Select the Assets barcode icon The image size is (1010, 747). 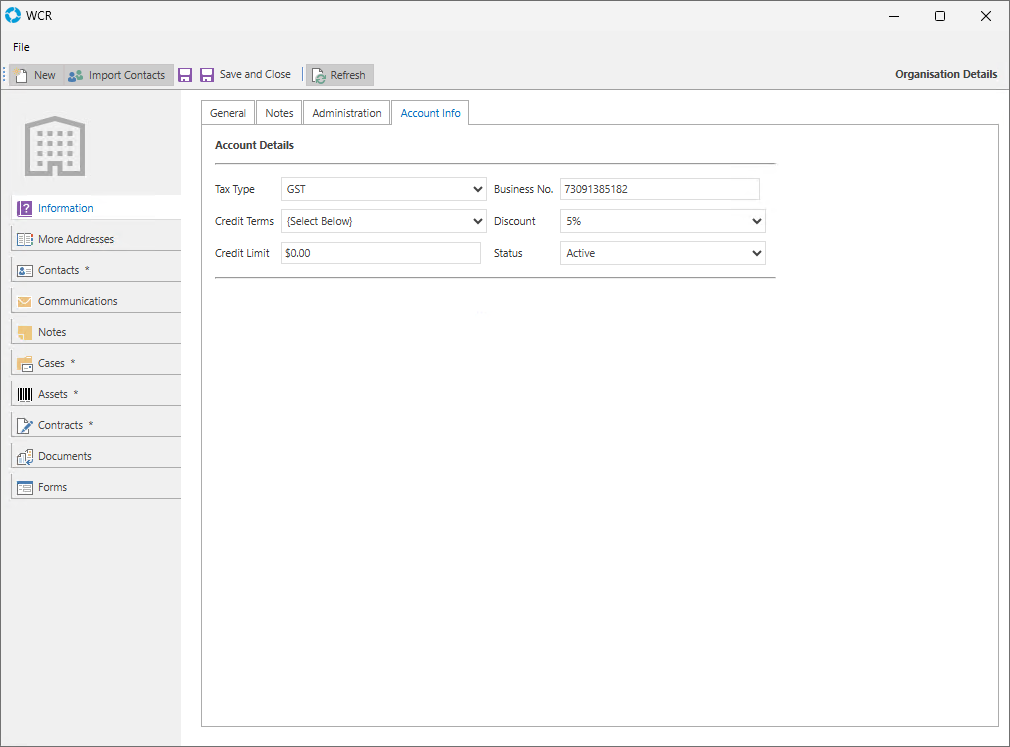click(25, 395)
